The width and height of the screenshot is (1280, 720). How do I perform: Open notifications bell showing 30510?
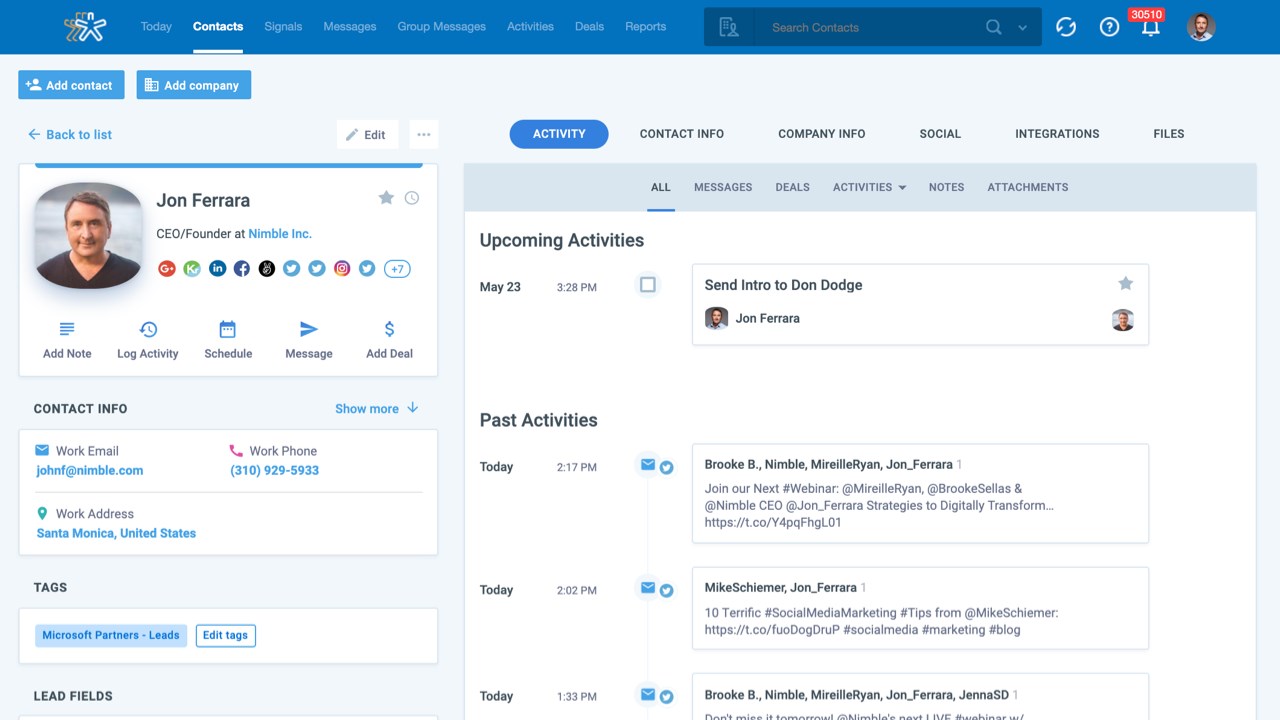coord(1150,26)
